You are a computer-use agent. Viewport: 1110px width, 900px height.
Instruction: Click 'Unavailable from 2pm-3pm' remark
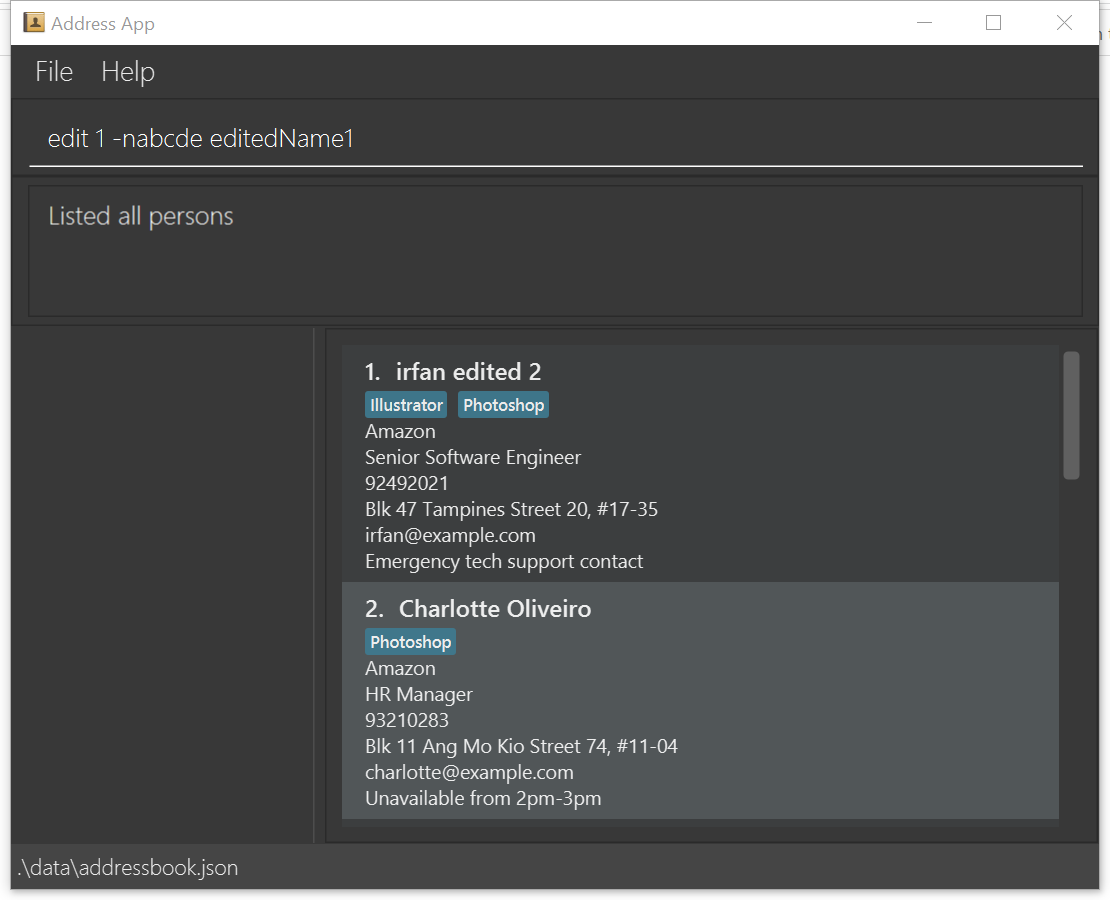[x=483, y=799]
